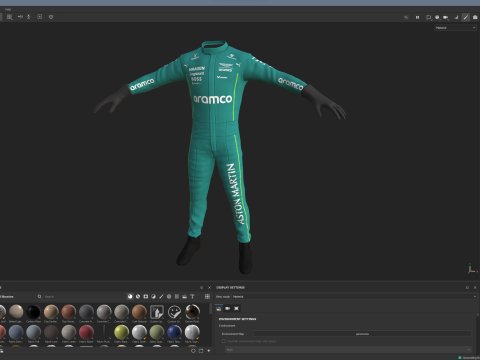Select the dark blue fabric material sphere
Screen dimensions: 480x360
(174, 332)
